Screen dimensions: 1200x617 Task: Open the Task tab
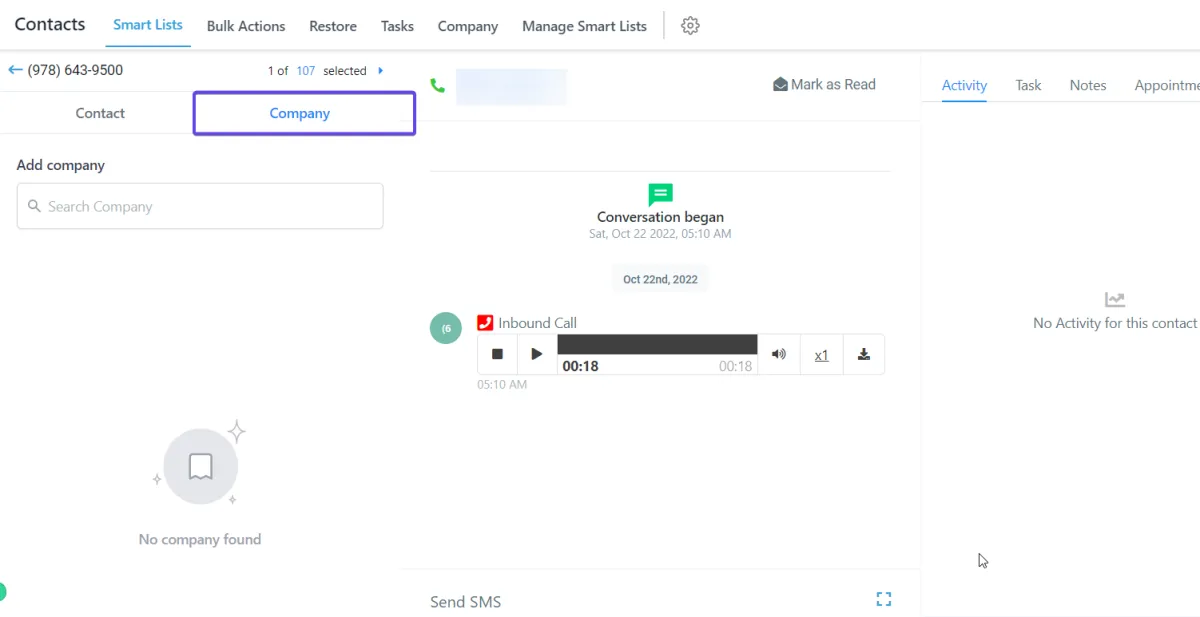pos(1028,85)
